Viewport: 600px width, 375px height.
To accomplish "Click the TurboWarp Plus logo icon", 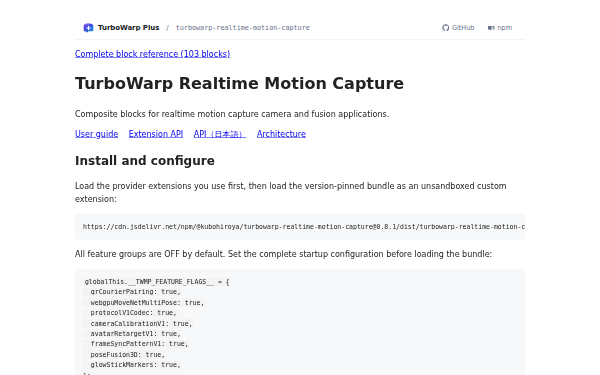I will [x=88, y=28].
